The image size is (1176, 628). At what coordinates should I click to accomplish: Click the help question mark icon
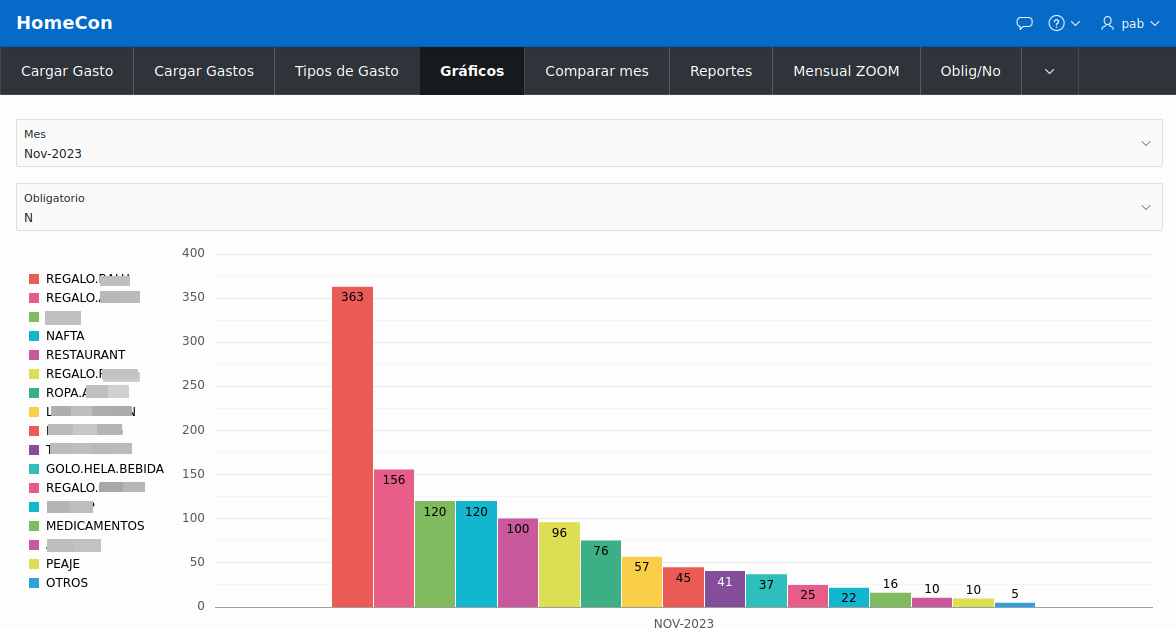pyautogui.click(x=1058, y=22)
